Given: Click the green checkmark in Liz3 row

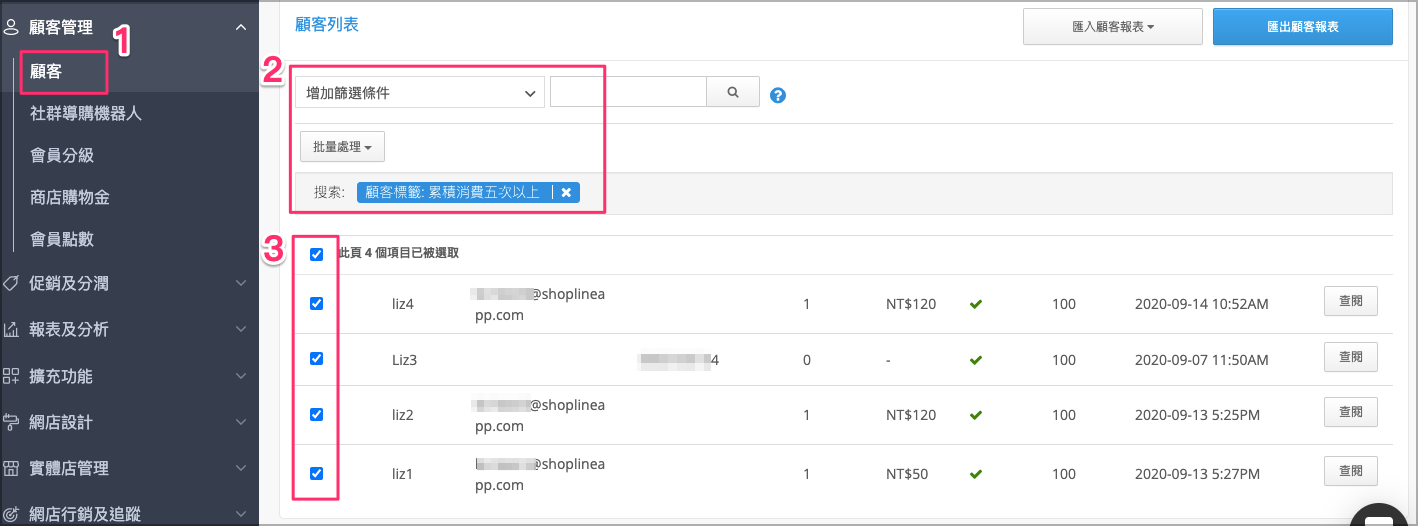Looking at the screenshot, I should (x=976, y=359).
